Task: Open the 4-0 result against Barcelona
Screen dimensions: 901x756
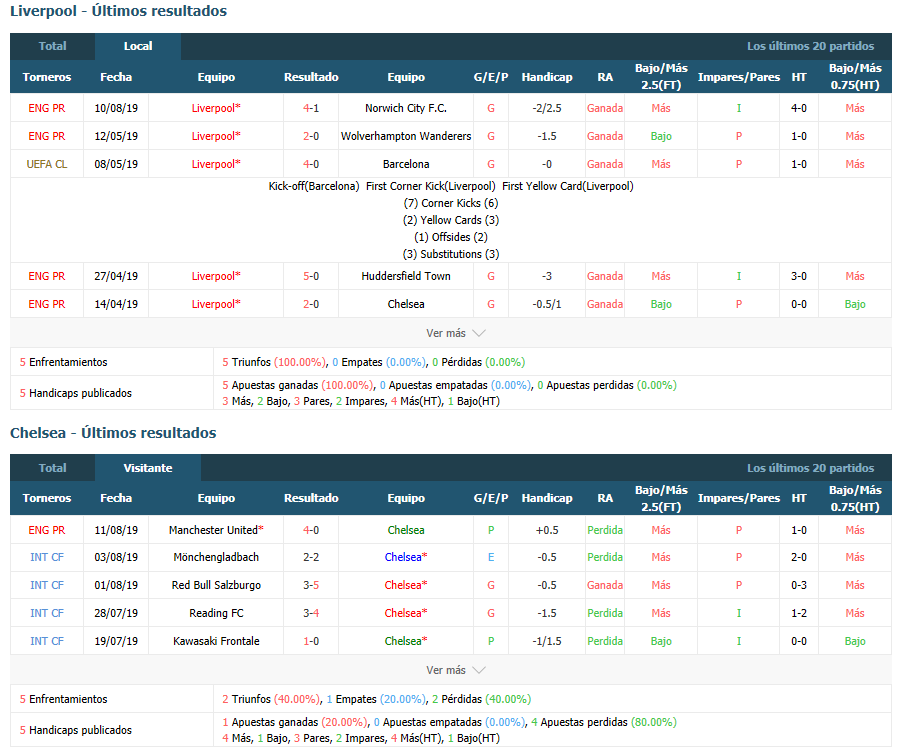Action: 311,164
